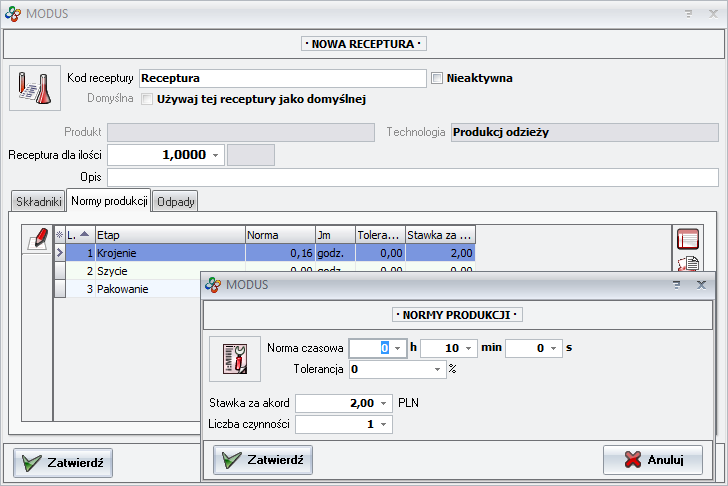This screenshot has width=728, height=486.
Task: Click the red table icon right of grid
Action: pos(687,238)
